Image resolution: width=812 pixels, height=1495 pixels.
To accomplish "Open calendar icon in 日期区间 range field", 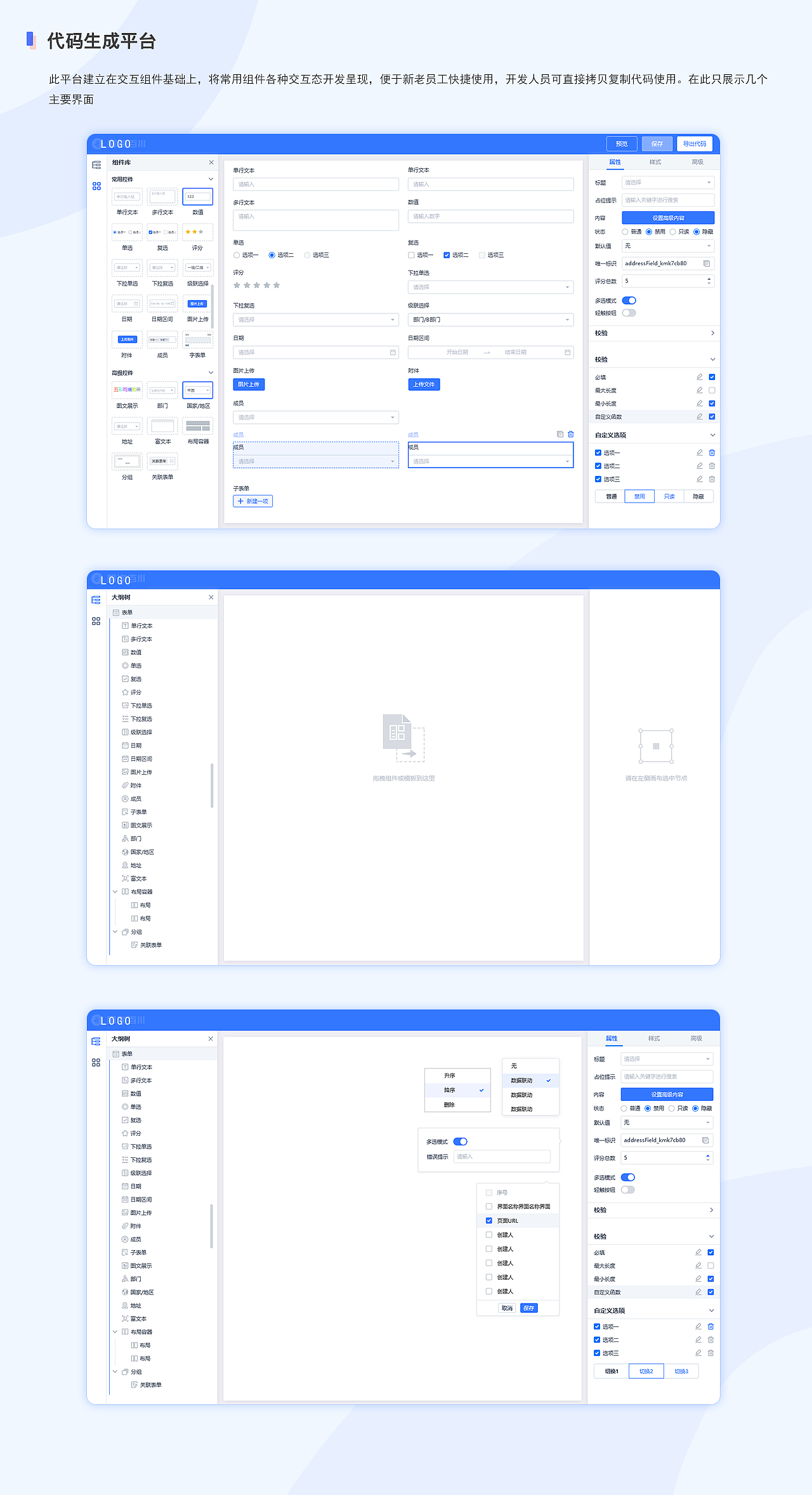I will 567,352.
